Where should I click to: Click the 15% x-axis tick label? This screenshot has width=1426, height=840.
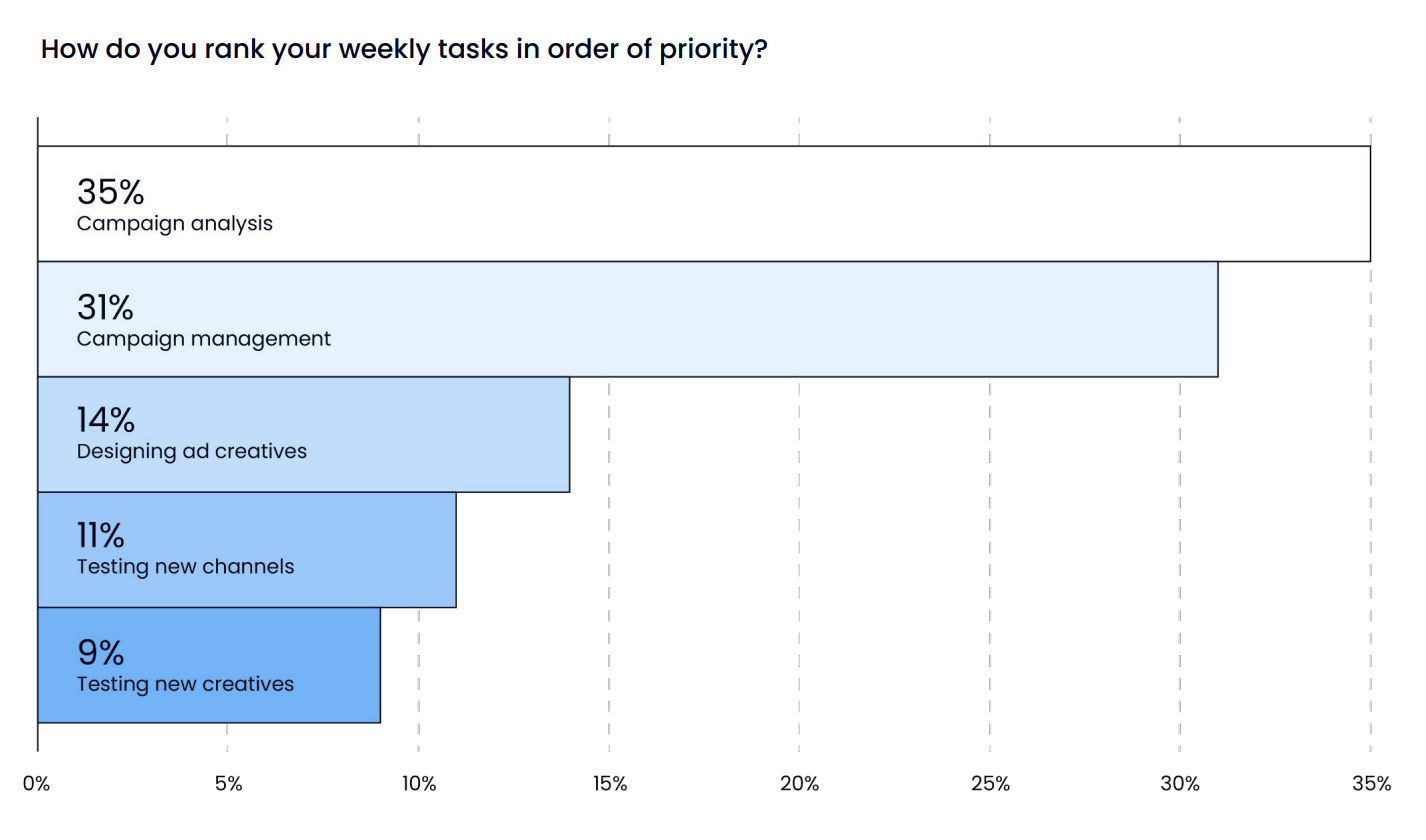click(x=609, y=784)
